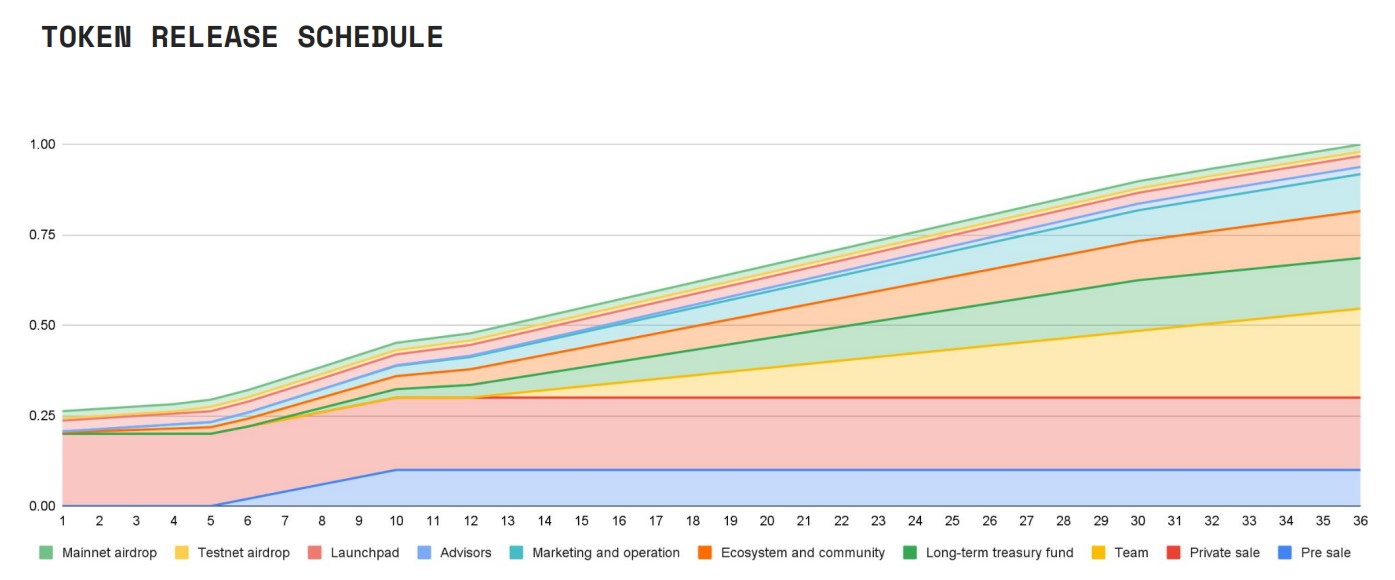This screenshot has width=1395, height=580.
Task: Click the Marketing and operation legend swatch
Action: [516, 553]
